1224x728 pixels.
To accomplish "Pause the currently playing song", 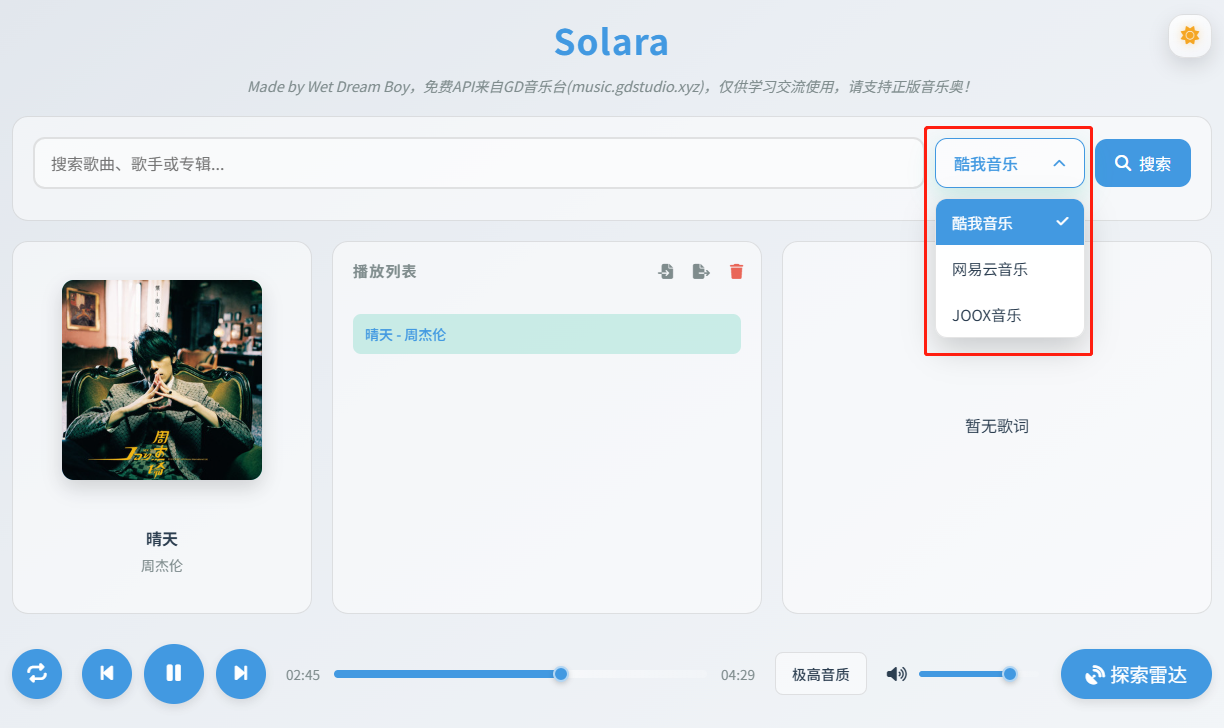I will tap(173, 673).
